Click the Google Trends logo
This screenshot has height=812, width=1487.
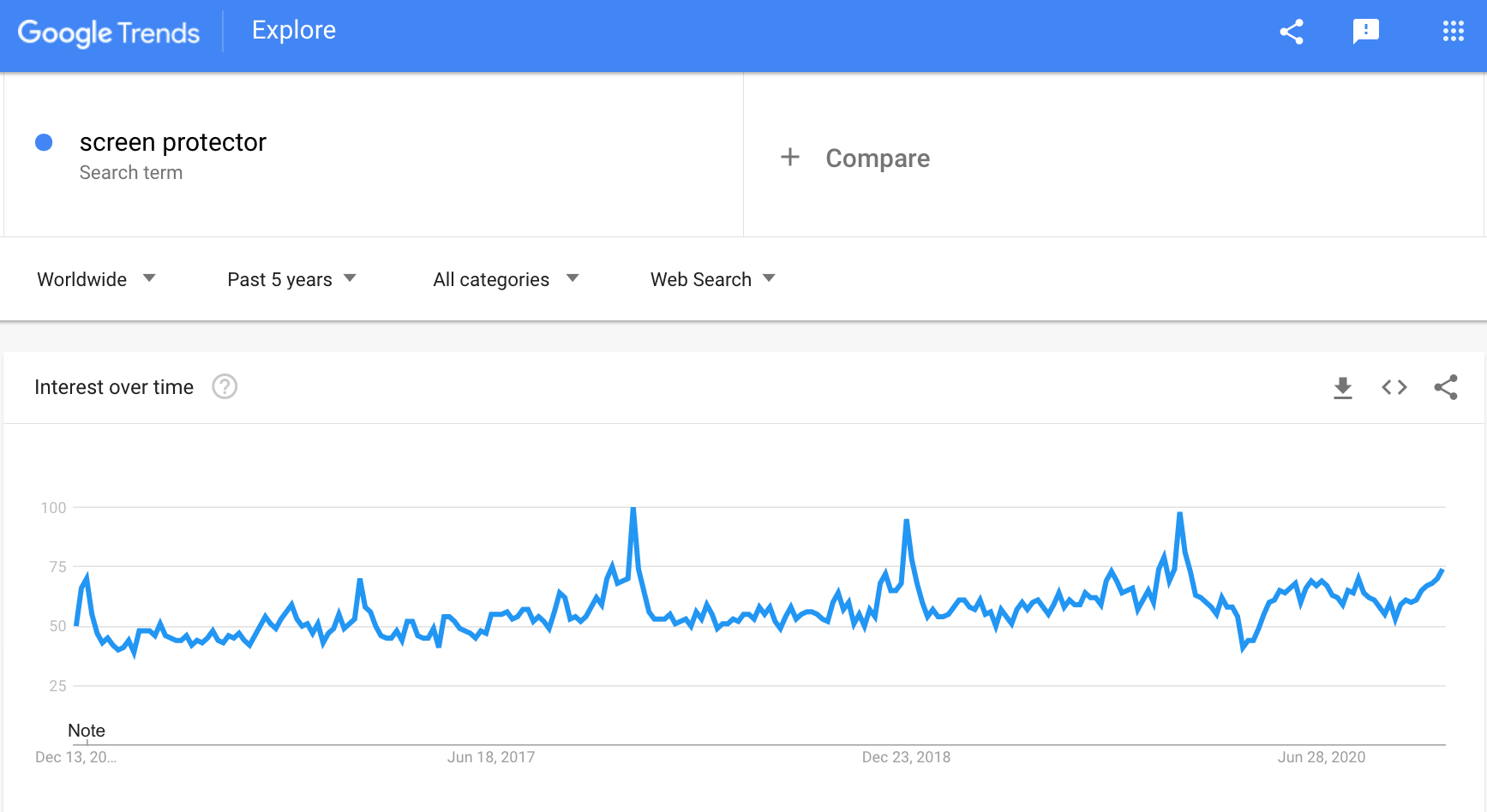[x=109, y=33]
